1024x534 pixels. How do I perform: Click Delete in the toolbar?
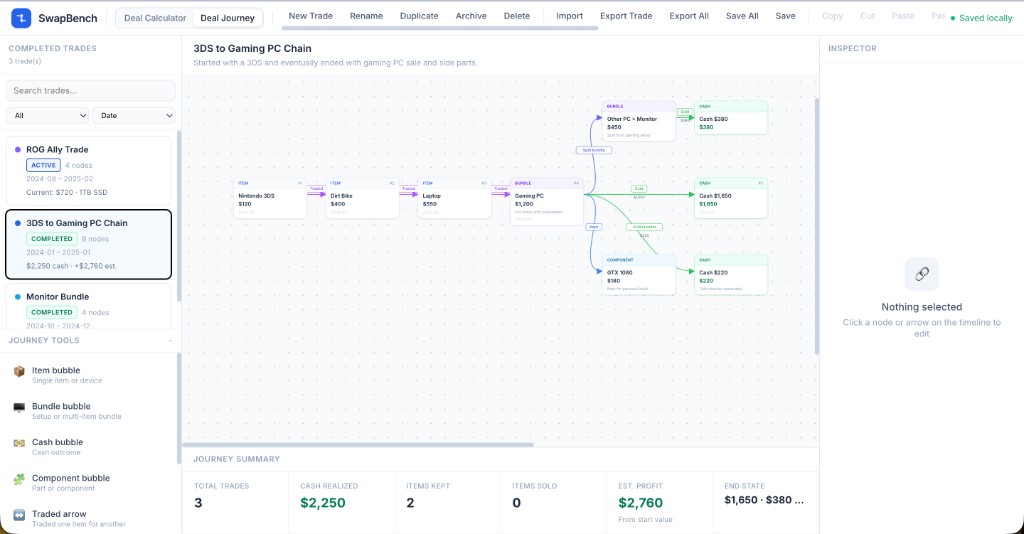517,16
